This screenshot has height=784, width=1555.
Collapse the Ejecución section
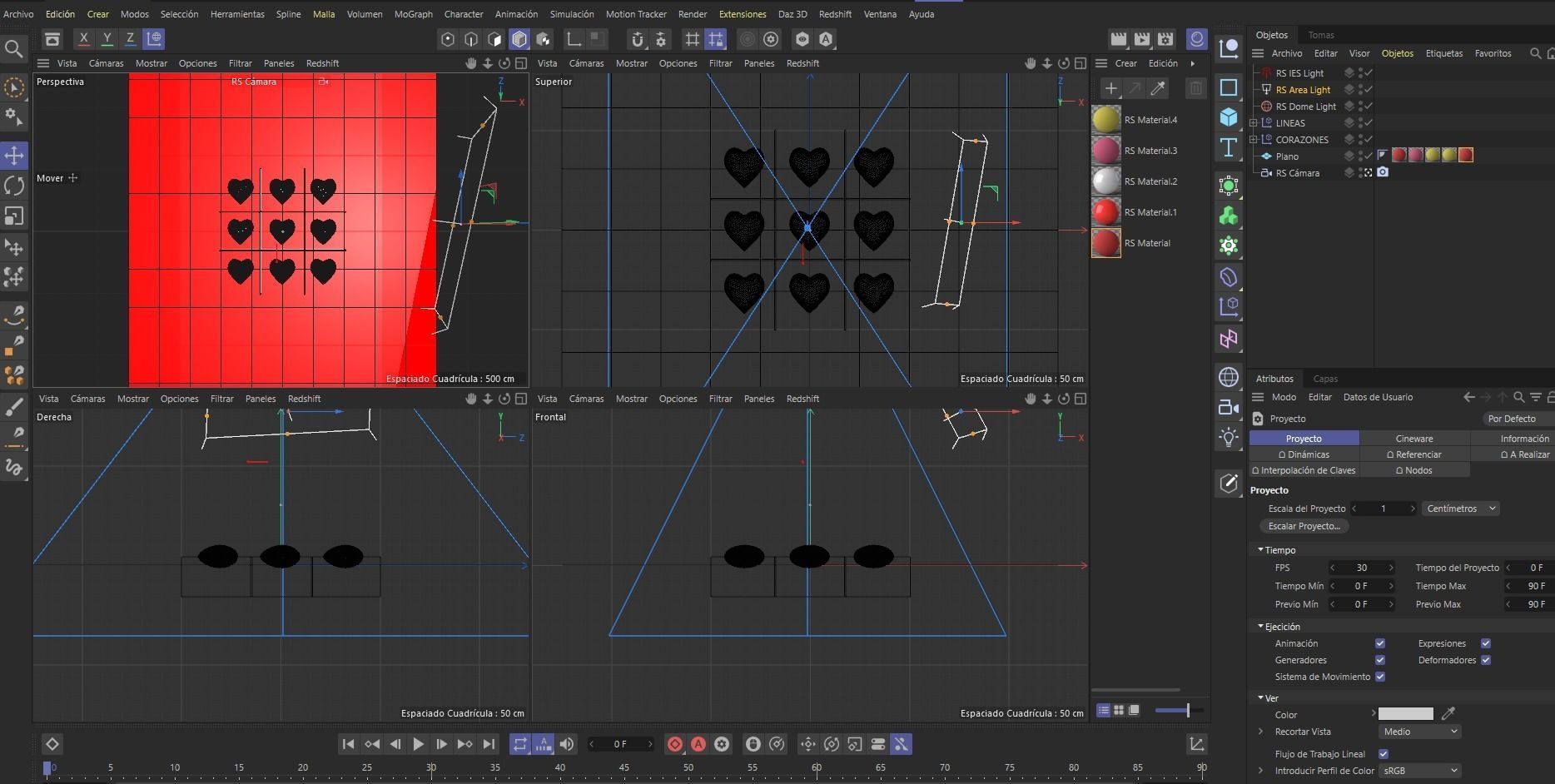pos(1260,627)
